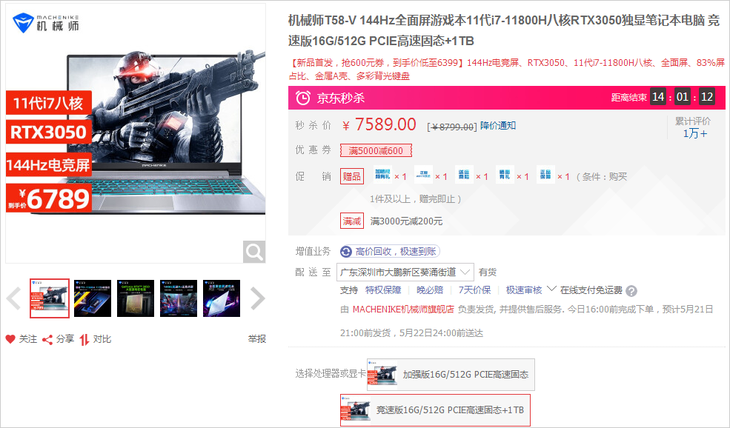Image resolution: width=730 pixels, height=428 pixels.
Task: Click the help question mark icon beside free shipping
Action: tap(631, 291)
